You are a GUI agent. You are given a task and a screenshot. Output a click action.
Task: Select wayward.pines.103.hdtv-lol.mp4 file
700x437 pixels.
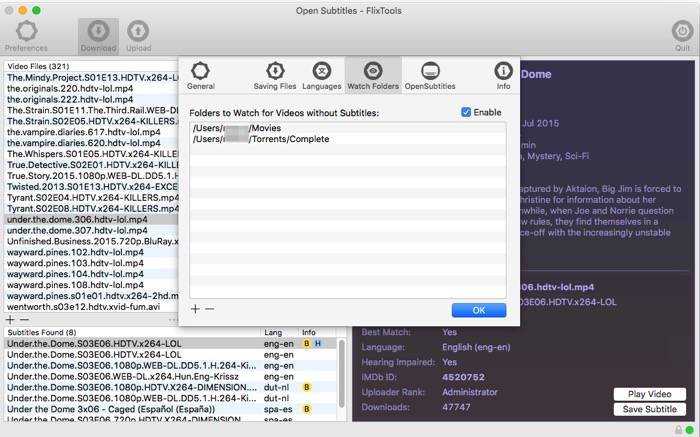pos(92,263)
